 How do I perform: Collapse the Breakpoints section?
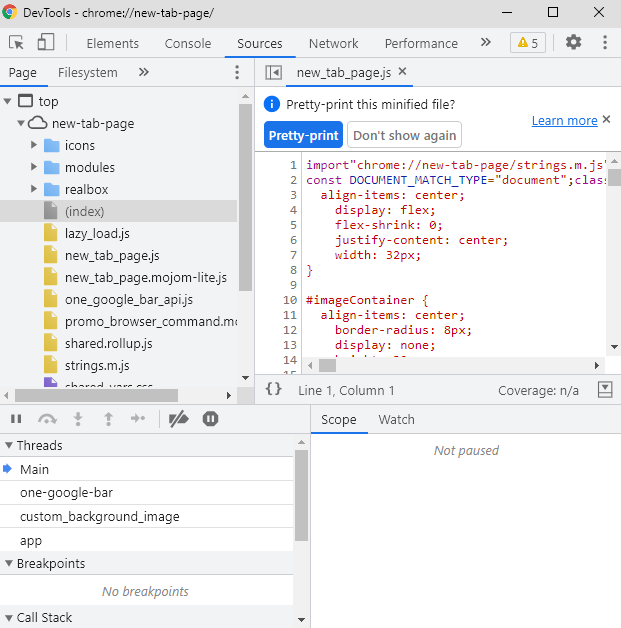tap(9, 564)
